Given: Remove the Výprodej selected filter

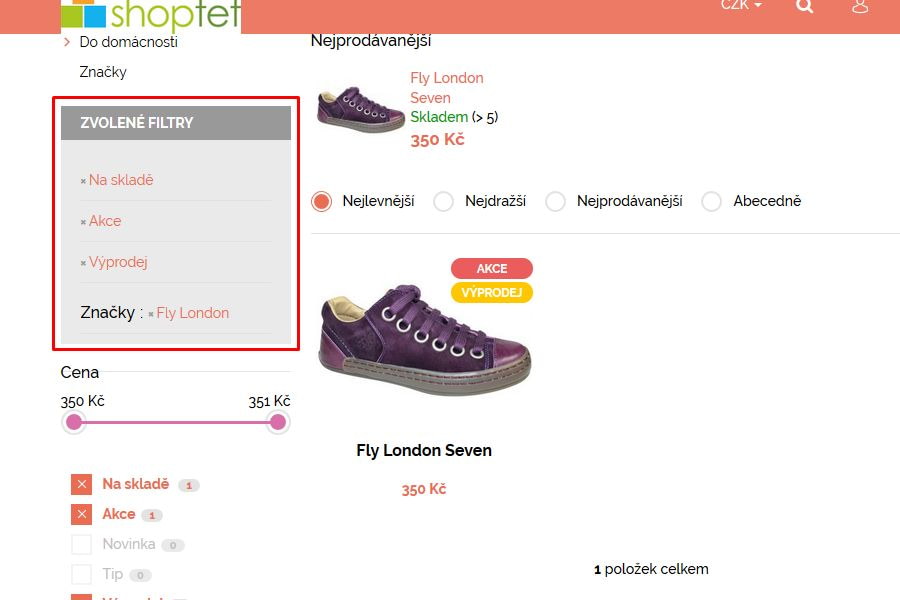Looking at the screenshot, I should tap(114, 262).
